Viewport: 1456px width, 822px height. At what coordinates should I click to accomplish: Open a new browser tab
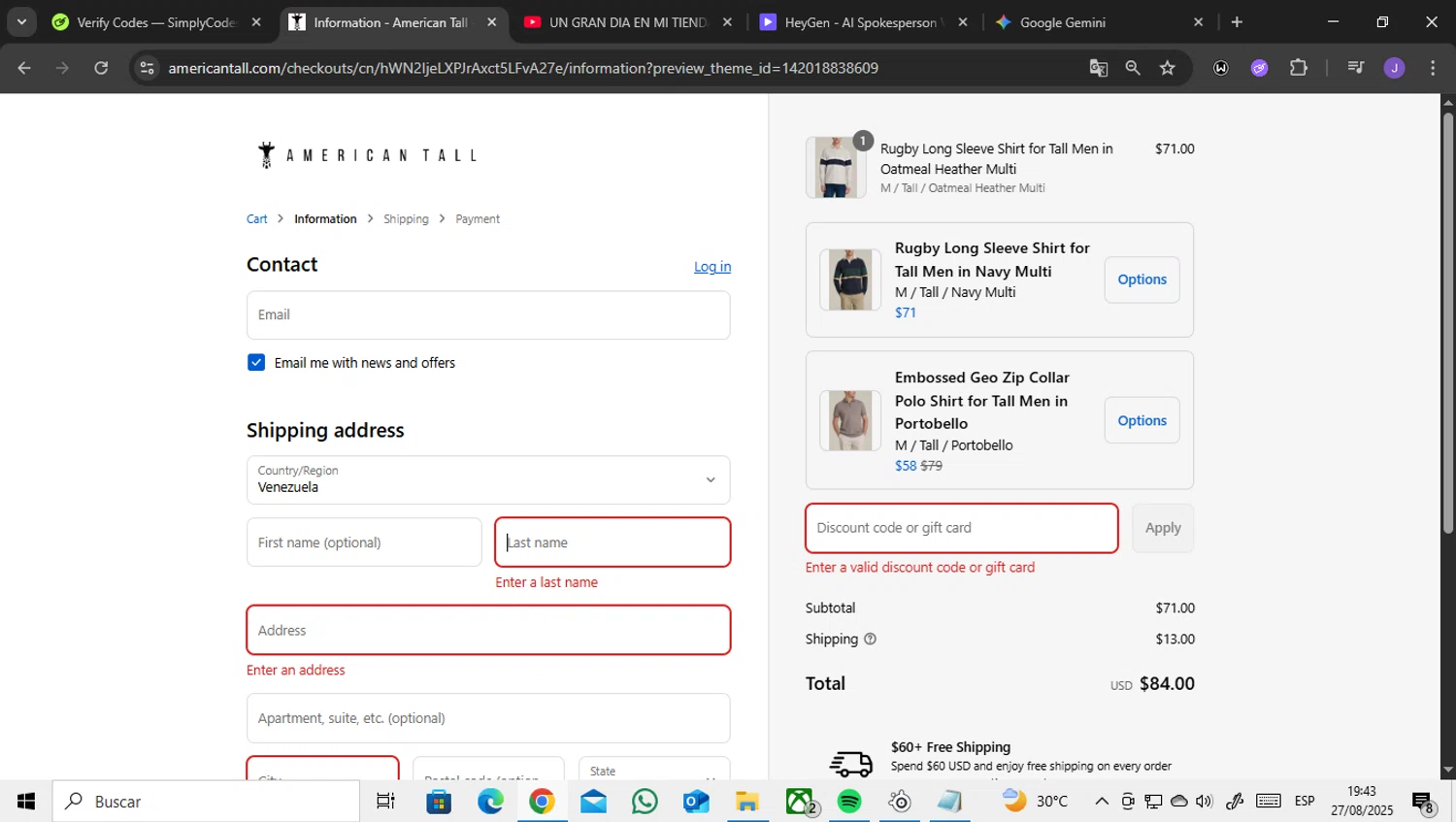point(1237,22)
